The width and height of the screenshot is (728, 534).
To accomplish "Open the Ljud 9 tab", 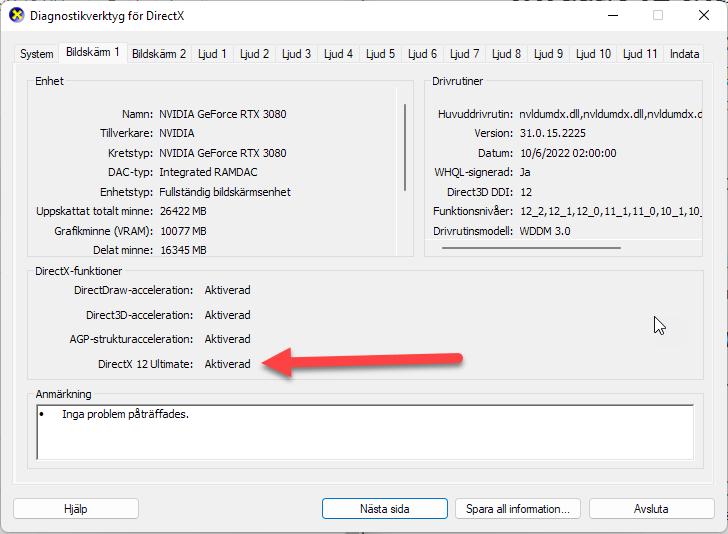I will [x=548, y=54].
